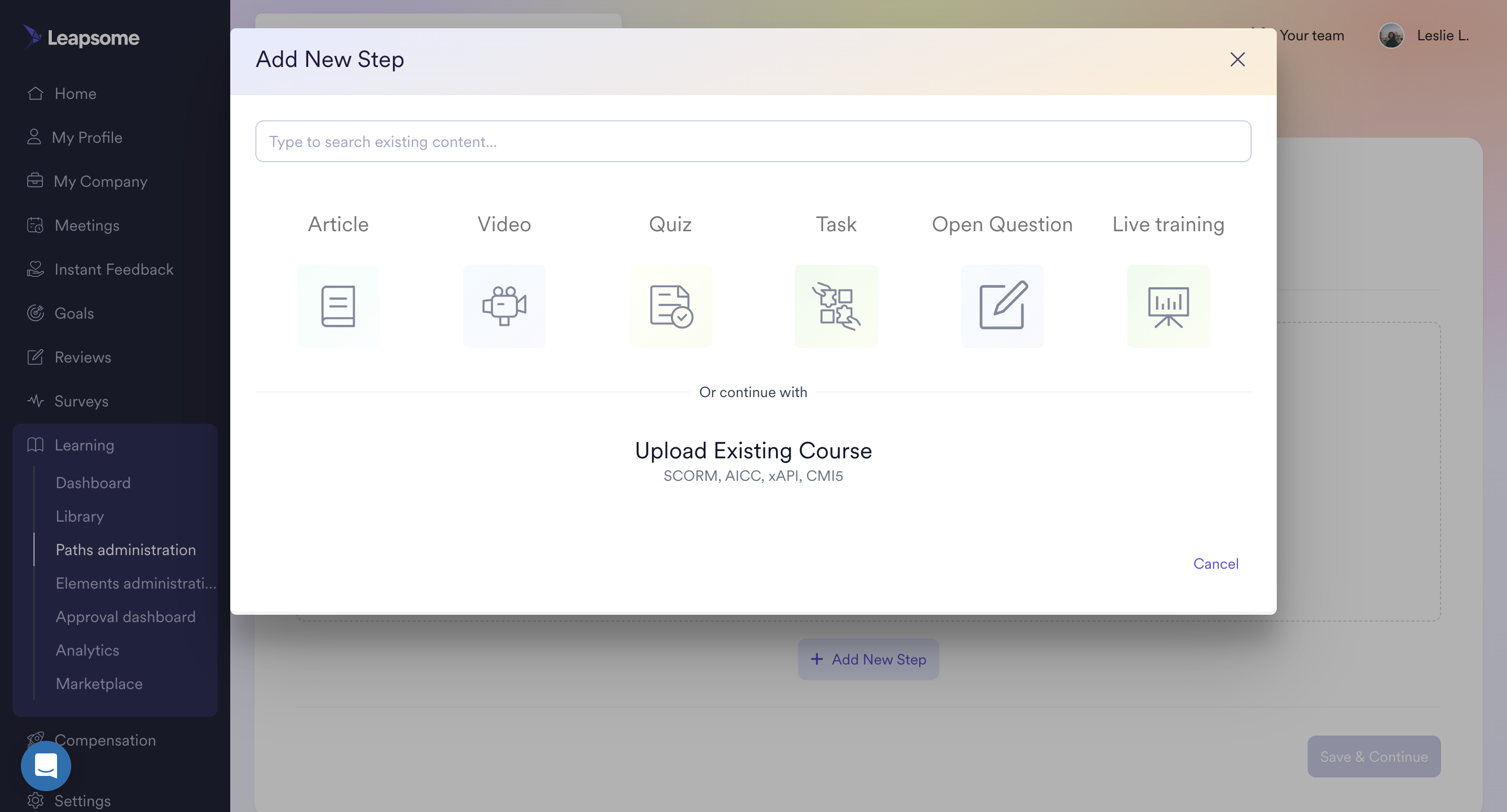Go to Home in sidebar
This screenshot has height=812, width=1507.
pyautogui.click(x=75, y=94)
